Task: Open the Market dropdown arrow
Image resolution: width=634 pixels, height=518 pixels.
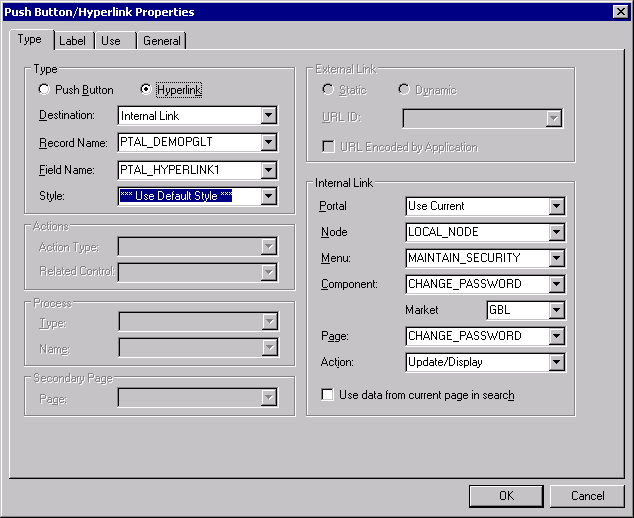Action: pyautogui.click(x=556, y=310)
